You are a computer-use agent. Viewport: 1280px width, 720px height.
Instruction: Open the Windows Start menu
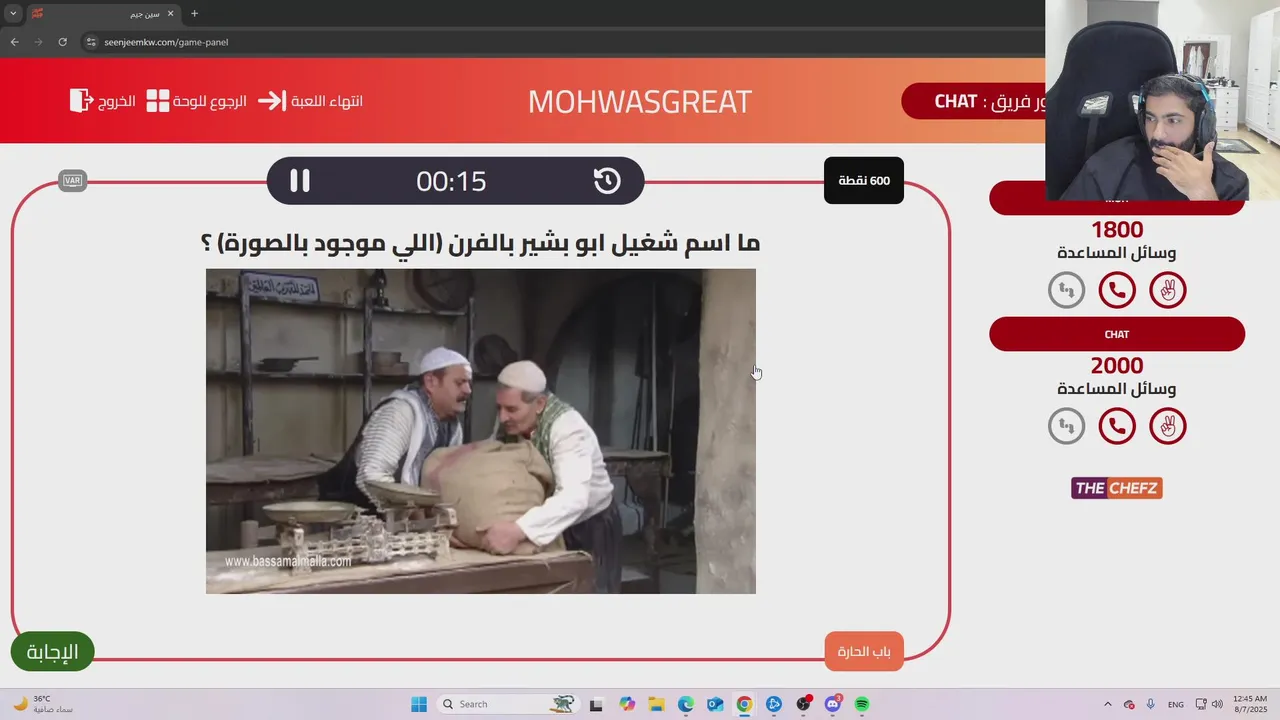[418, 704]
